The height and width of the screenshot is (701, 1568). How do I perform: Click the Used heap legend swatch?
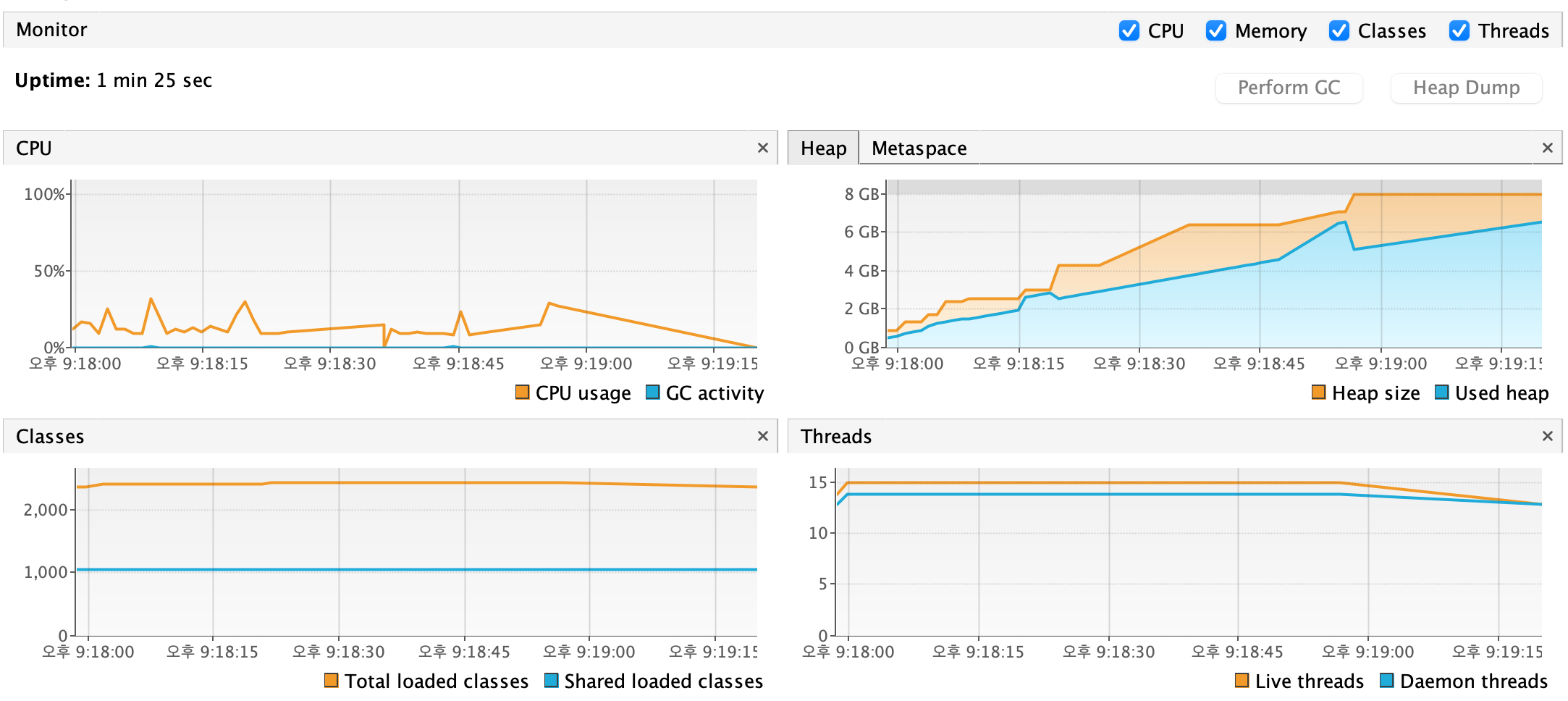(x=1441, y=393)
